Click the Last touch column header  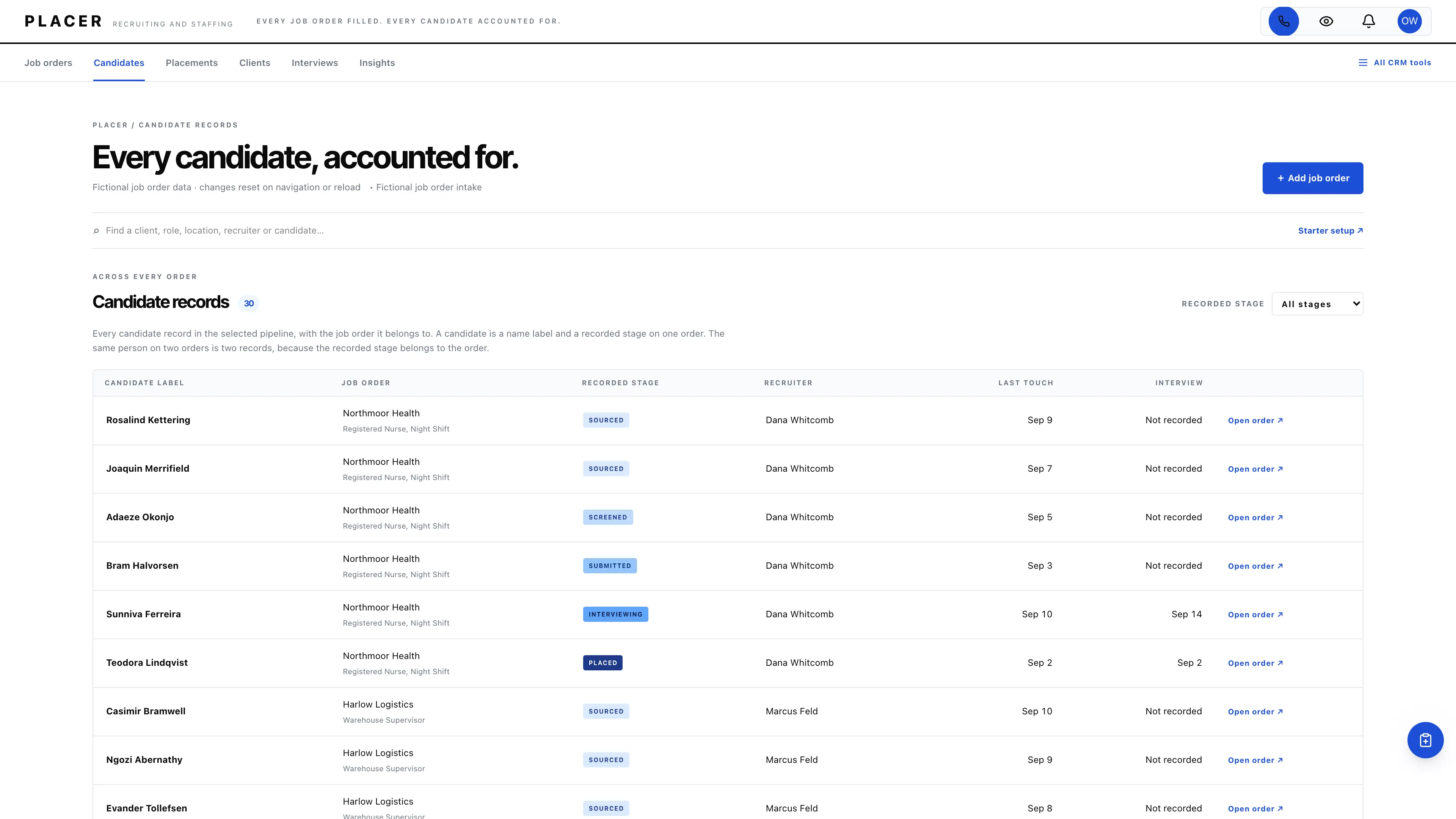pos(1026,383)
